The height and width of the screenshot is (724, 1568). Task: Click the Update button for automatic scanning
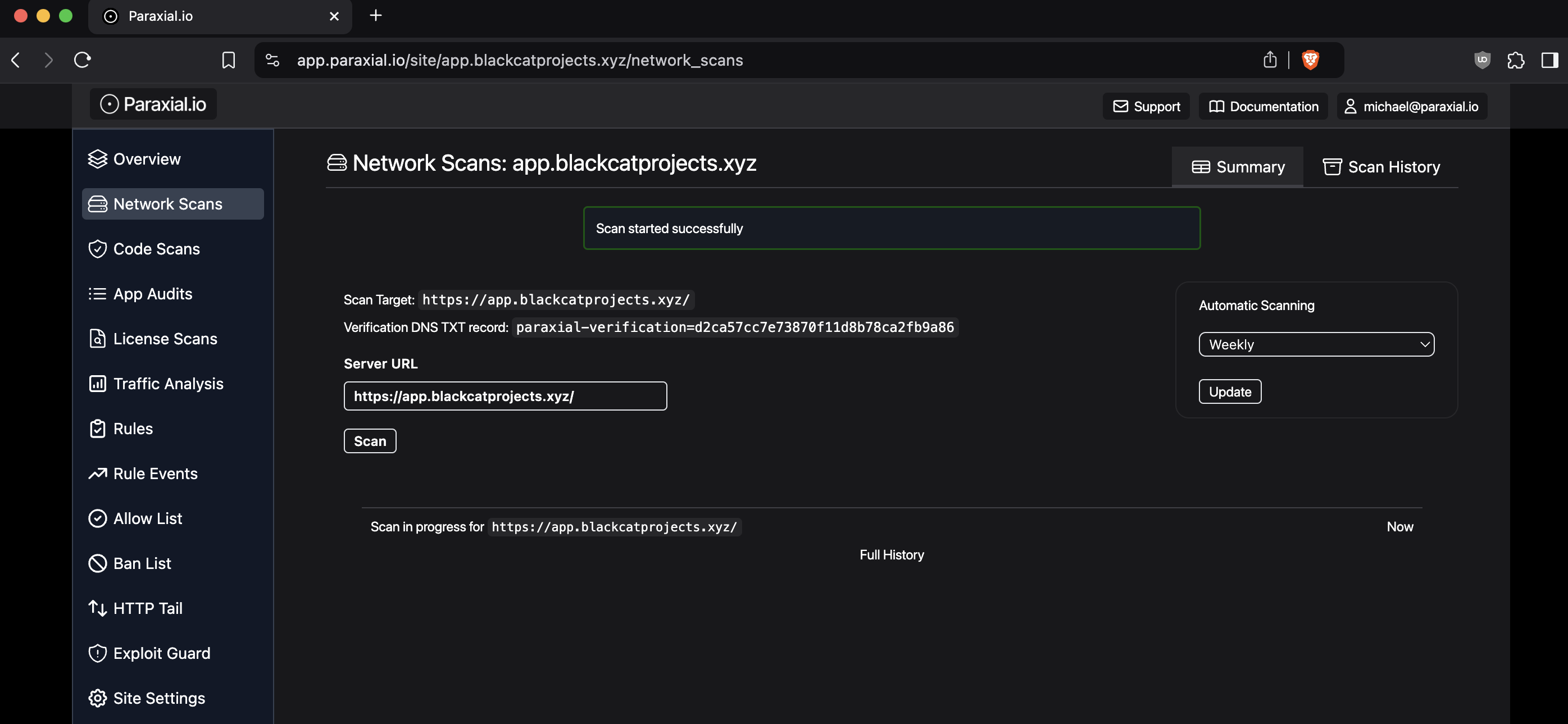pos(1230,392)
